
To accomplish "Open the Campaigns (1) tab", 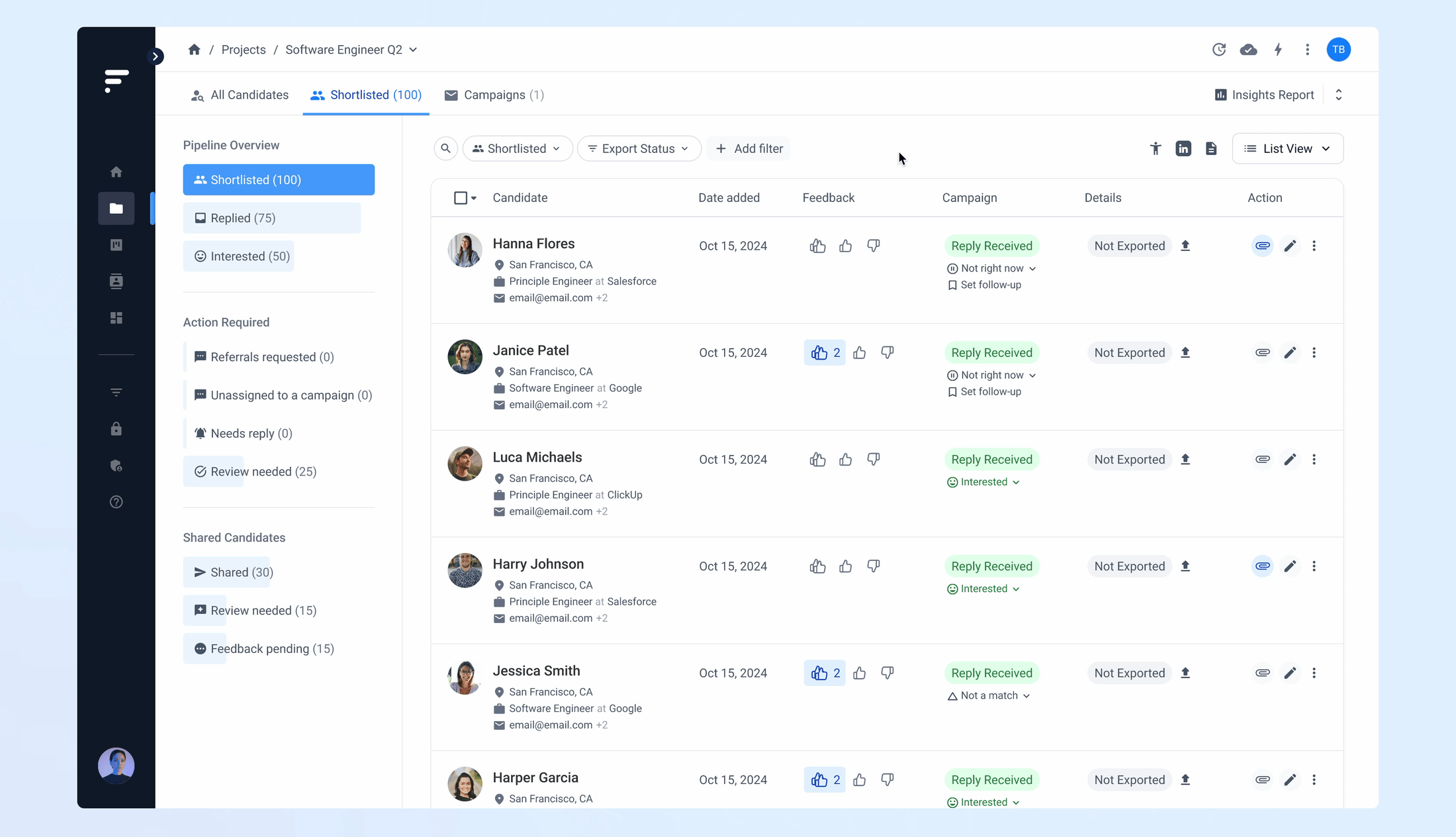I will pos(494,95).
